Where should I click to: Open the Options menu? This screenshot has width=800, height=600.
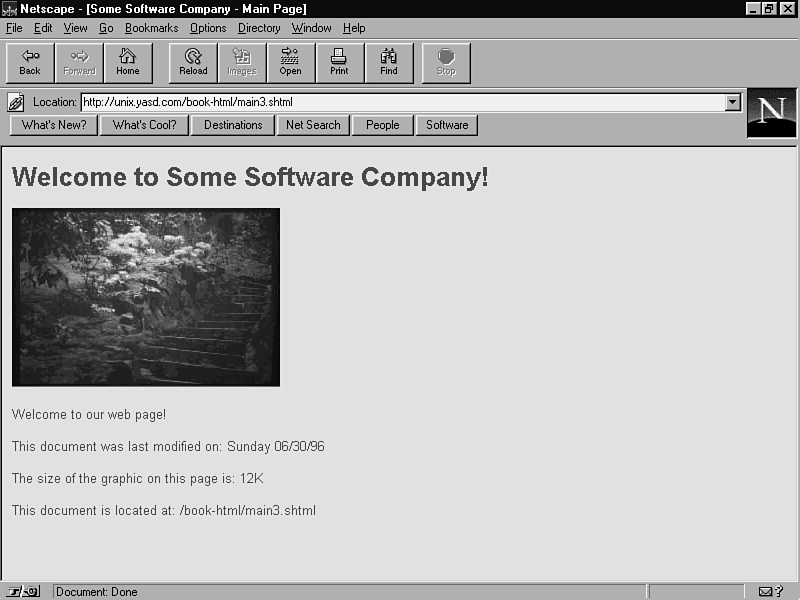point(208,28)
